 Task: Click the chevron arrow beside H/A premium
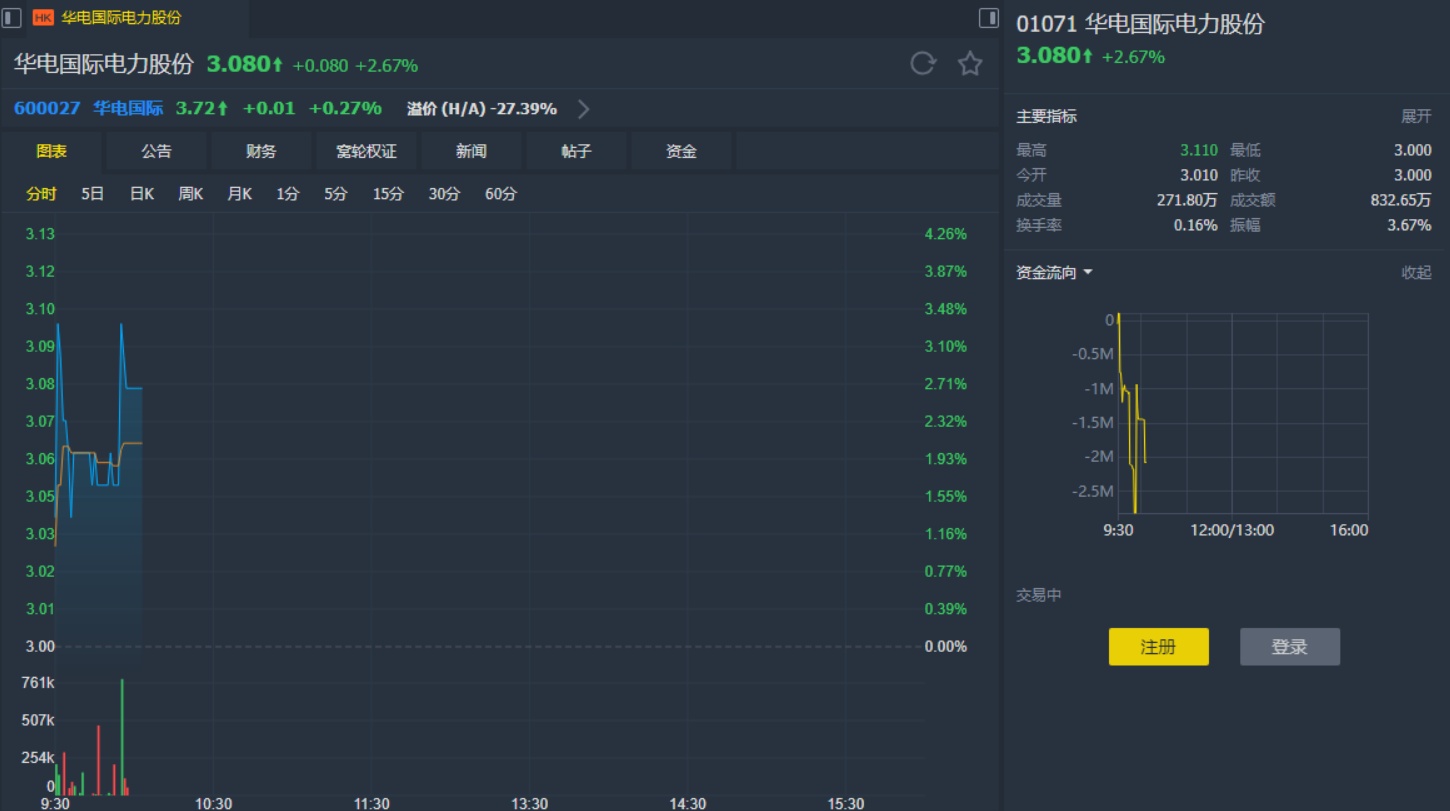584,109
